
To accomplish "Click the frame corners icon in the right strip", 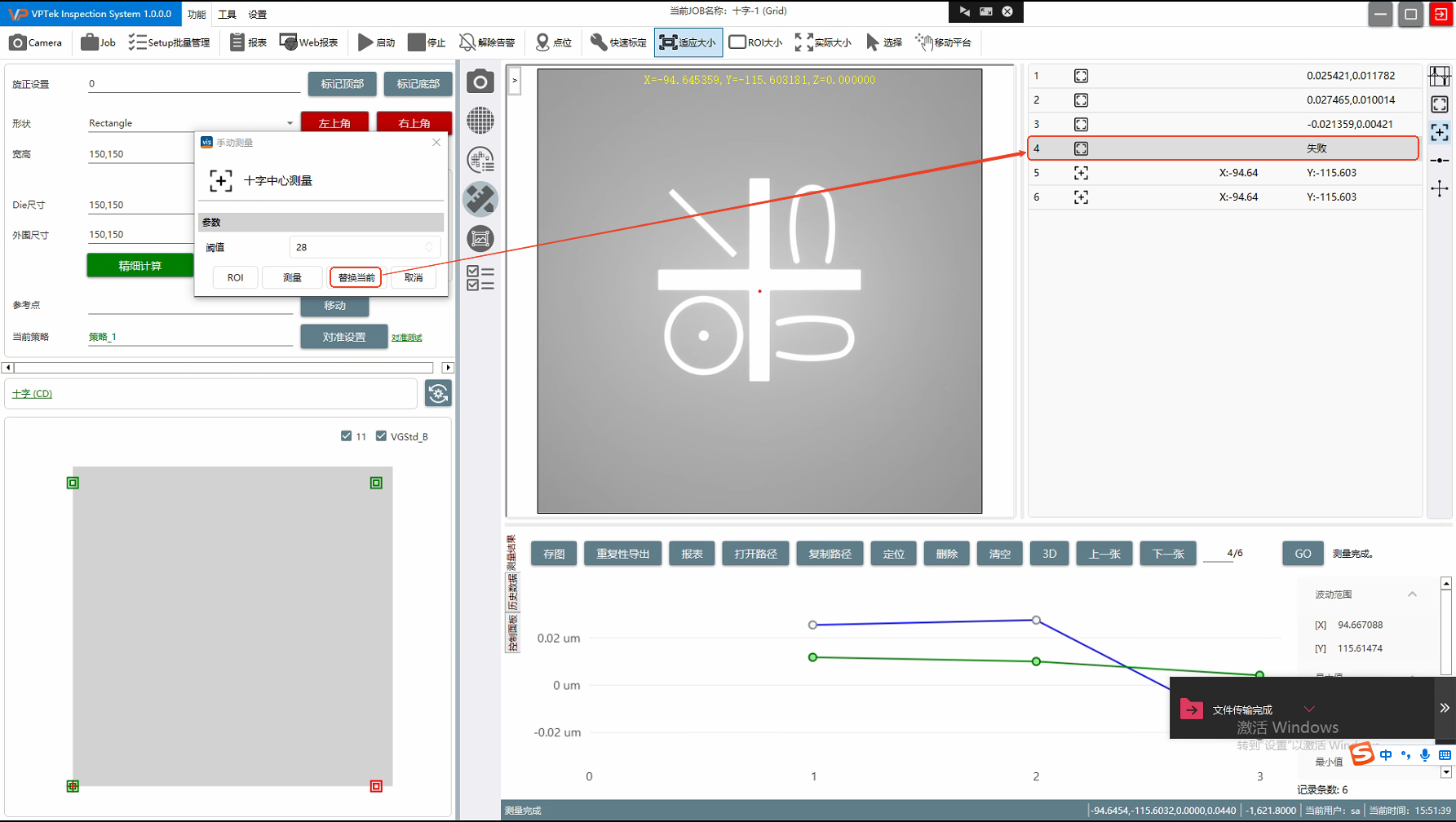I will point(1440,104).
